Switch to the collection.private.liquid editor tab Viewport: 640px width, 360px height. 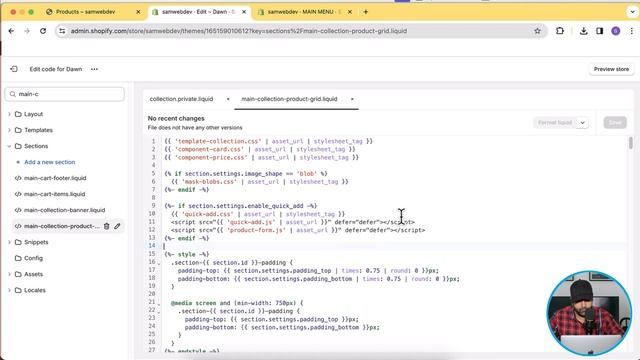pyautogui.click(x=181, y=99)
